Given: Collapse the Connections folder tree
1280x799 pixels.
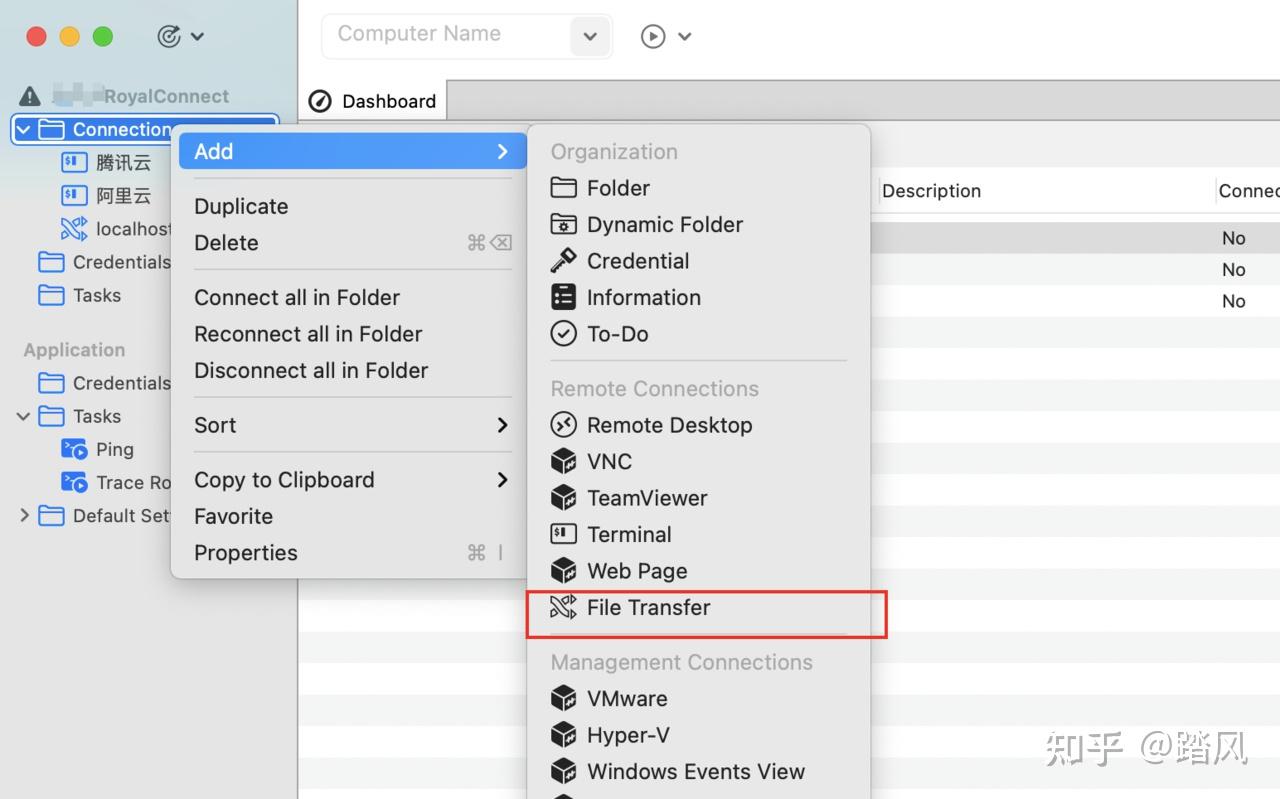Looking at the screenshot, I should (24, 129).
